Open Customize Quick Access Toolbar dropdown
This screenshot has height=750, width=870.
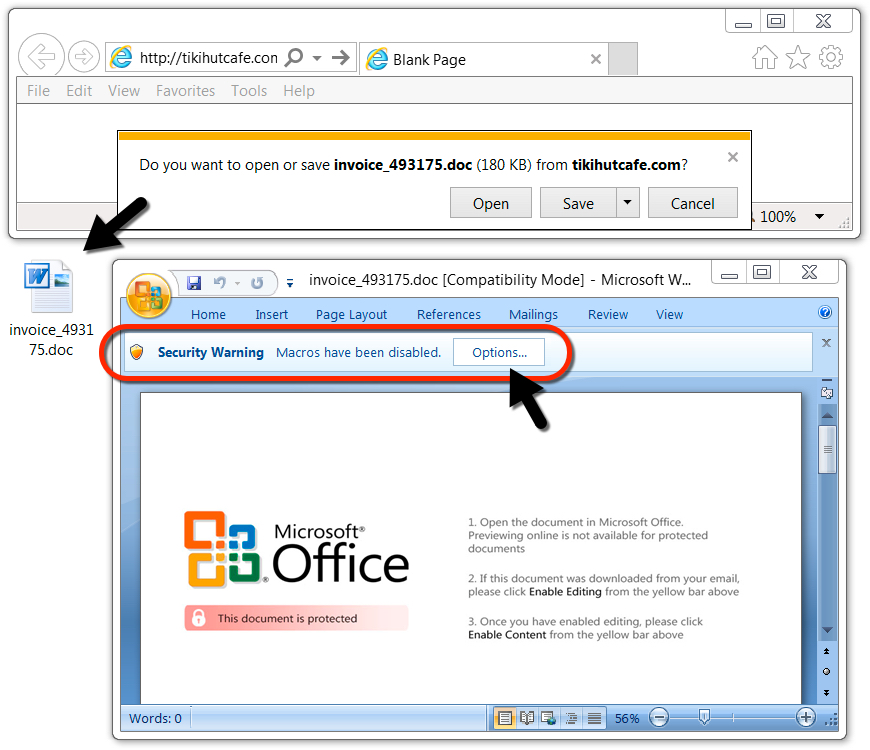coord(290,283)
